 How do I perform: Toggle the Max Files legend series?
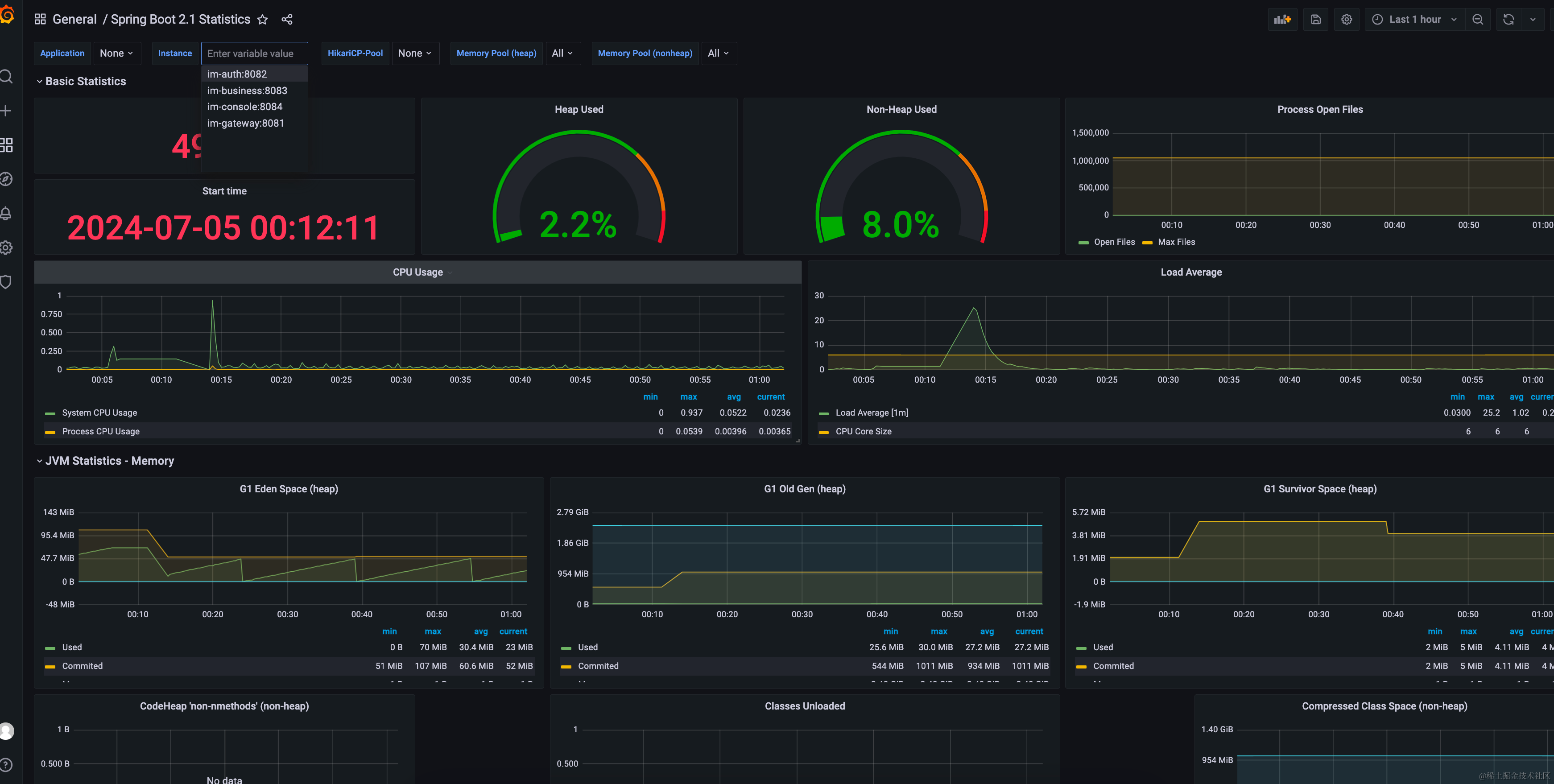click(1176, 242)
